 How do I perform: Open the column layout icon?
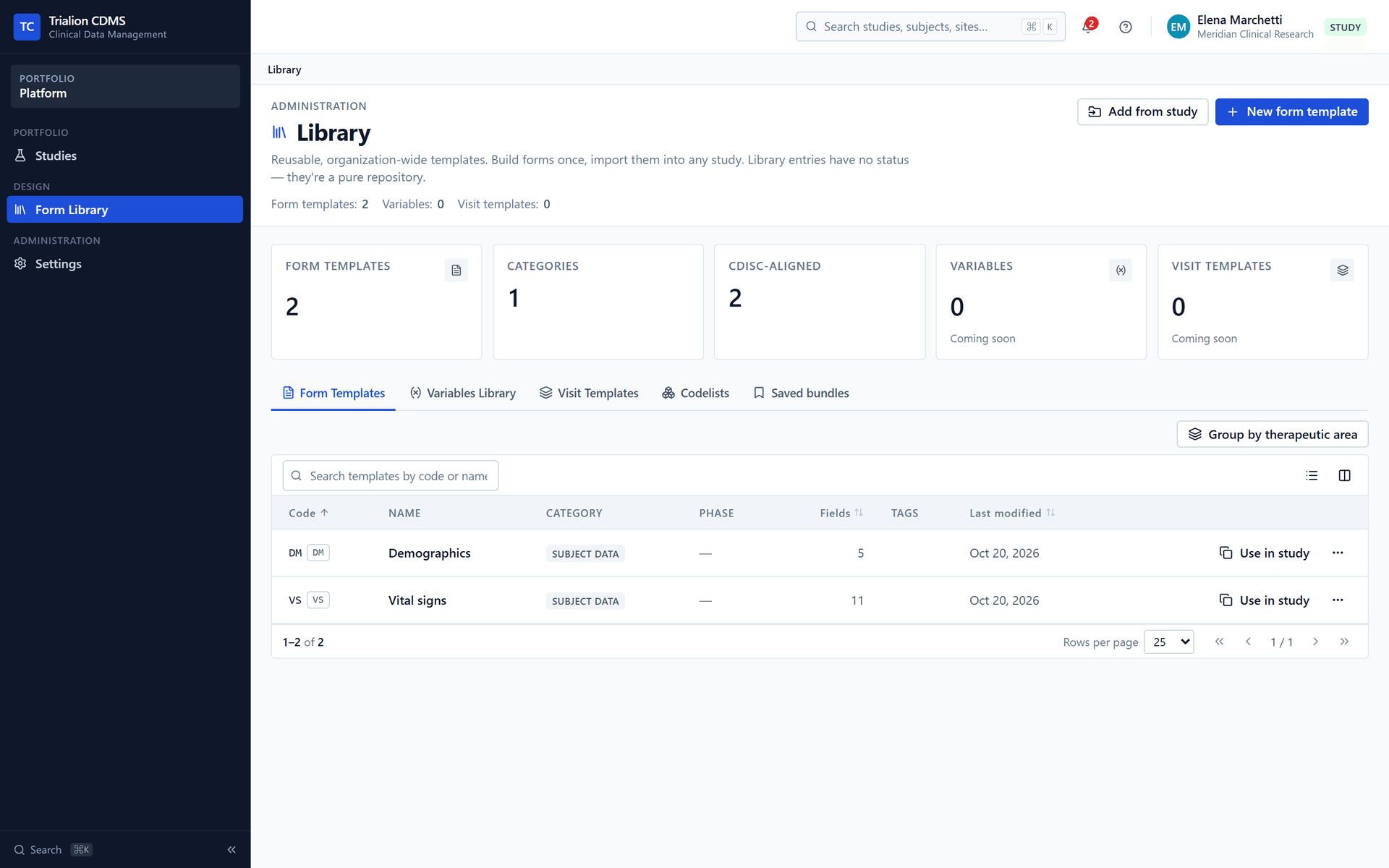point(1344,475)
